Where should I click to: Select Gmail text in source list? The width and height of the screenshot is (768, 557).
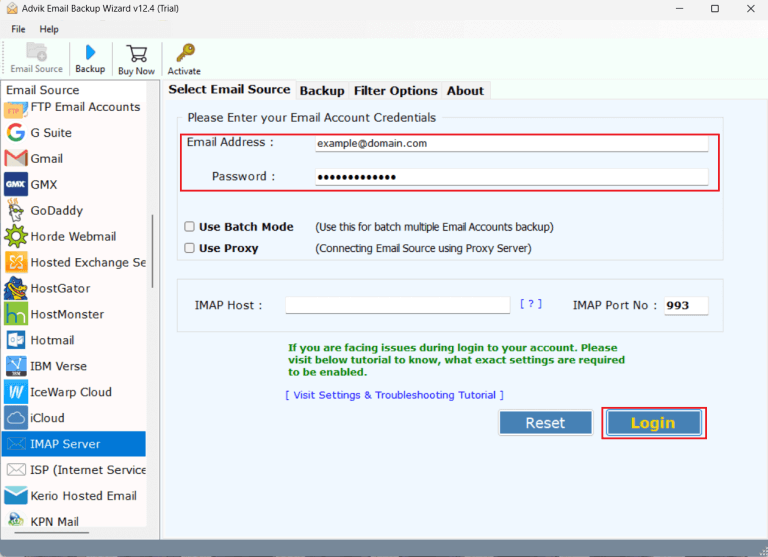point(47,158)
